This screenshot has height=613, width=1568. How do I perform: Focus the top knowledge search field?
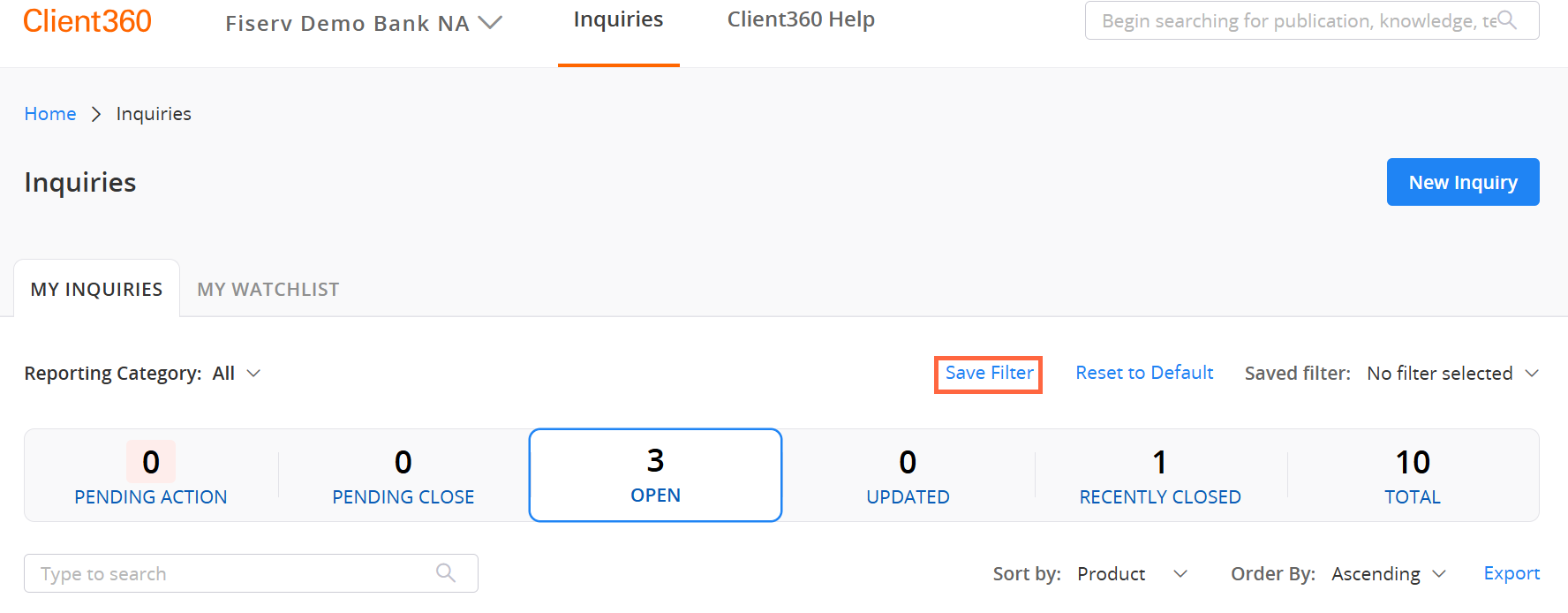(1312, 20)
